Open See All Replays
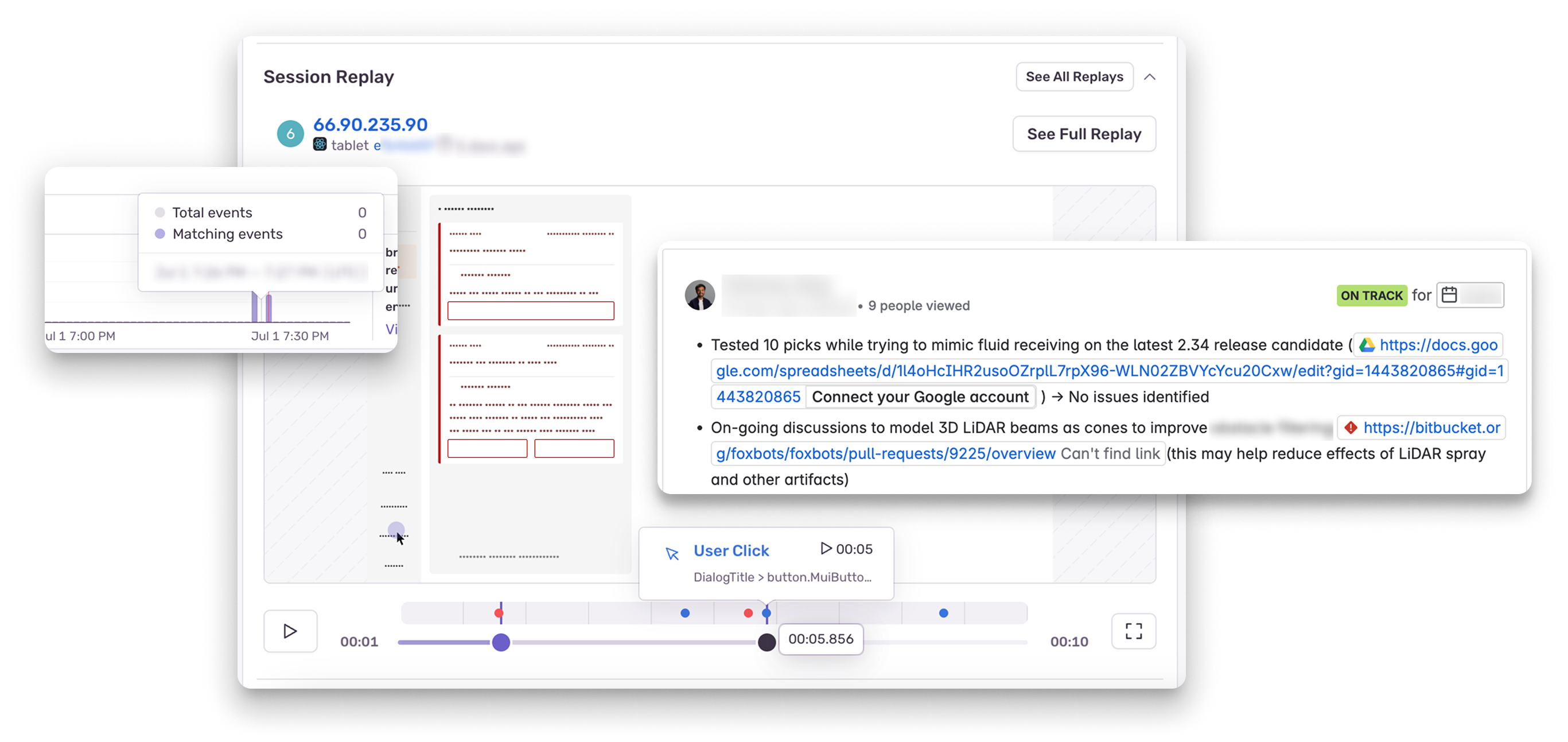Viewport: 1568px width, 742px height. coord(1074,77)
